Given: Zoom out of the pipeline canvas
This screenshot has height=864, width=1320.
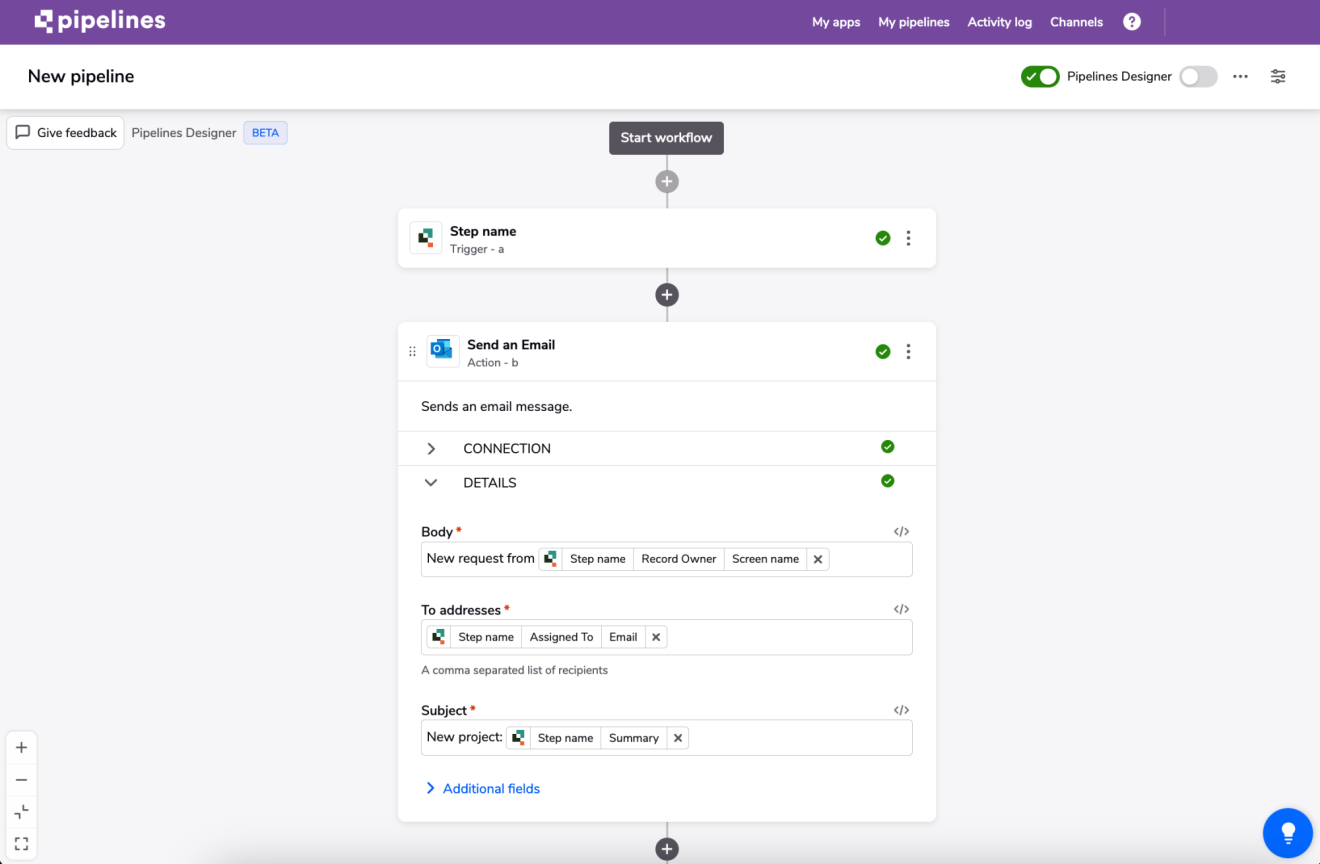Looking at the screenshot, I should click(21, 779).
